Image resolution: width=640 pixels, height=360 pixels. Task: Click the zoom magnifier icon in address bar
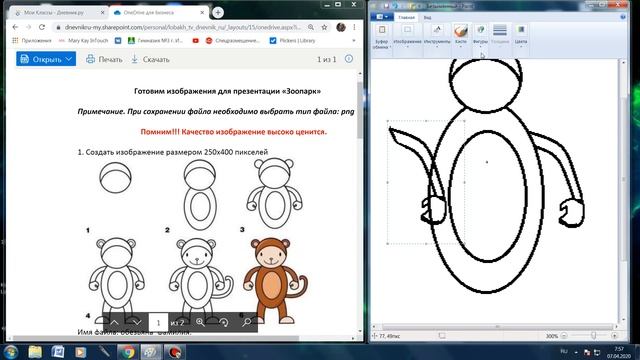[x=311, y=27]
